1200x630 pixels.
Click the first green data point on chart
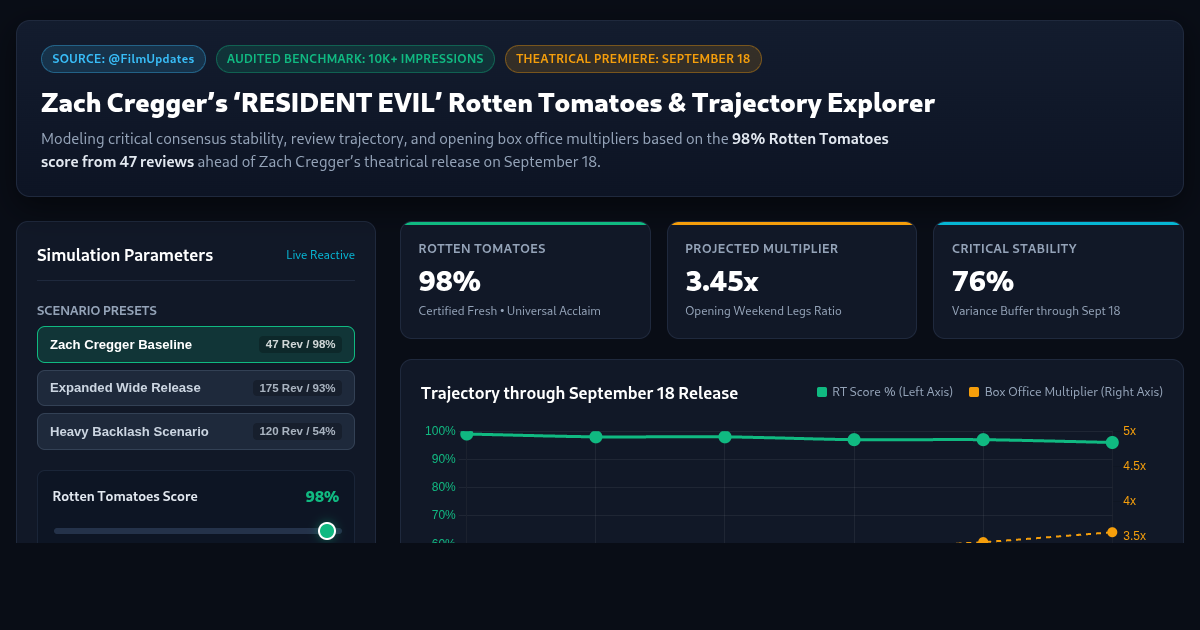pos(467,434)
